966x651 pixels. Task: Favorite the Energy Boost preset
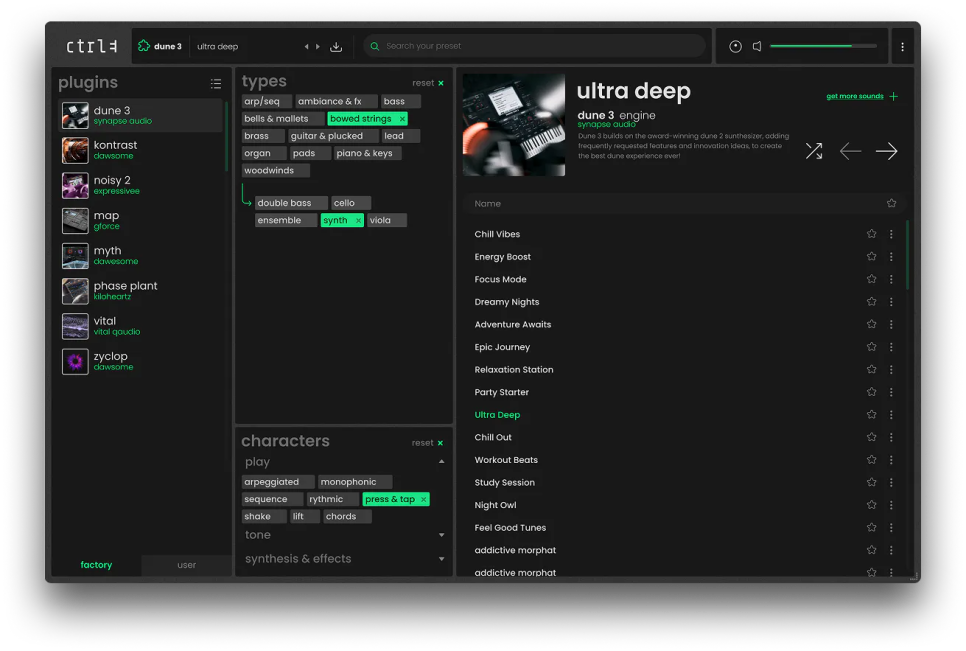click(x=871, y=256)
